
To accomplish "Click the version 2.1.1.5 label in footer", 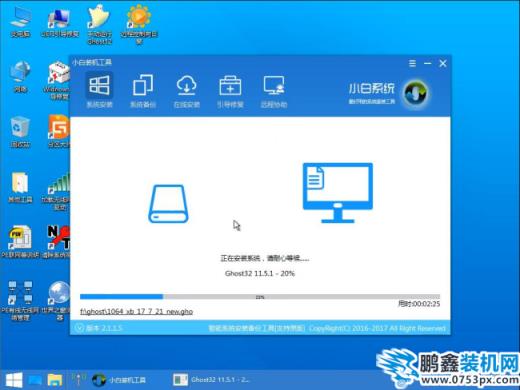I will pyautogui.click(x=104, y=328).
